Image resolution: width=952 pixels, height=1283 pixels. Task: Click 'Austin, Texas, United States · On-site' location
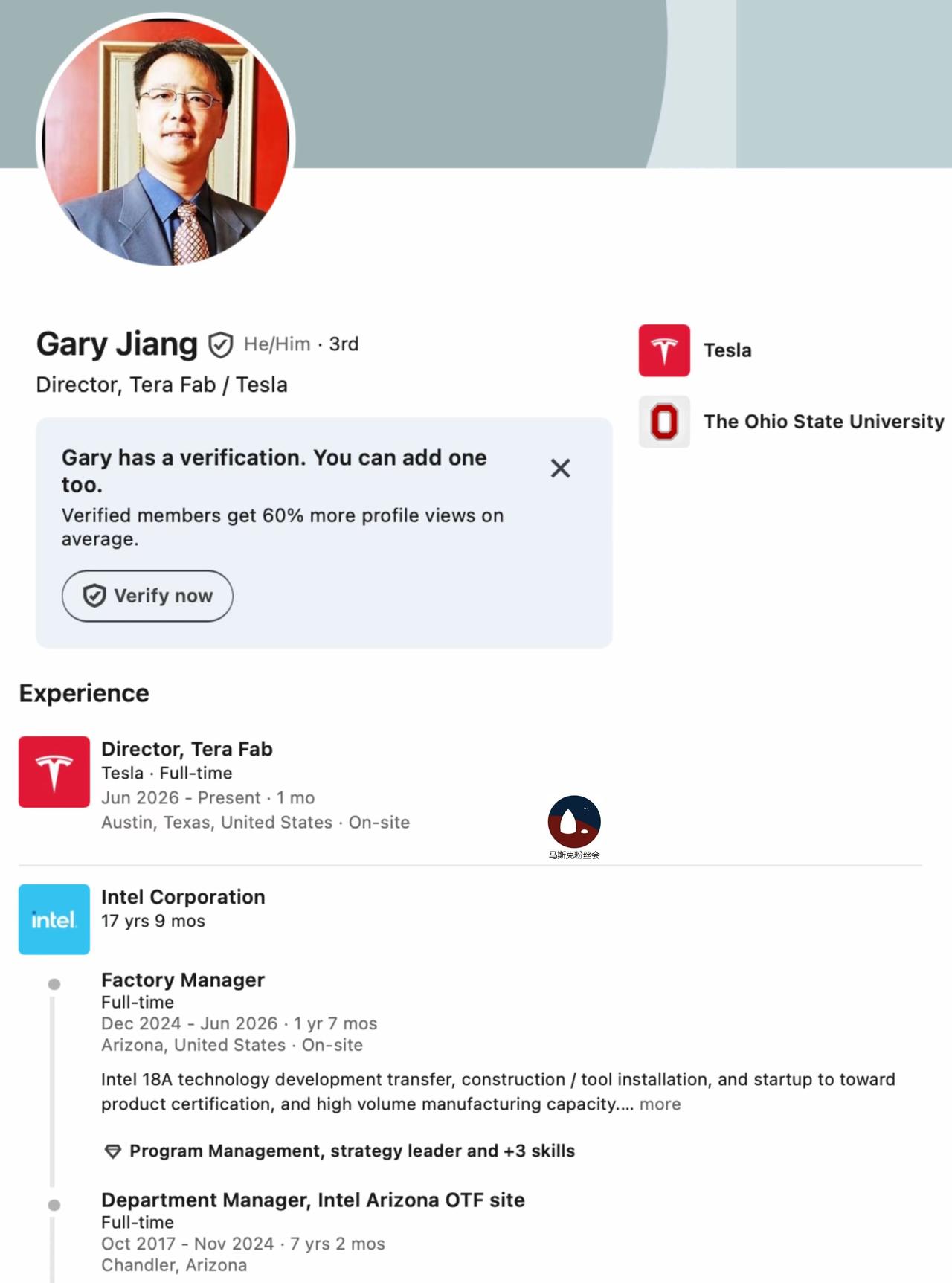255,822
